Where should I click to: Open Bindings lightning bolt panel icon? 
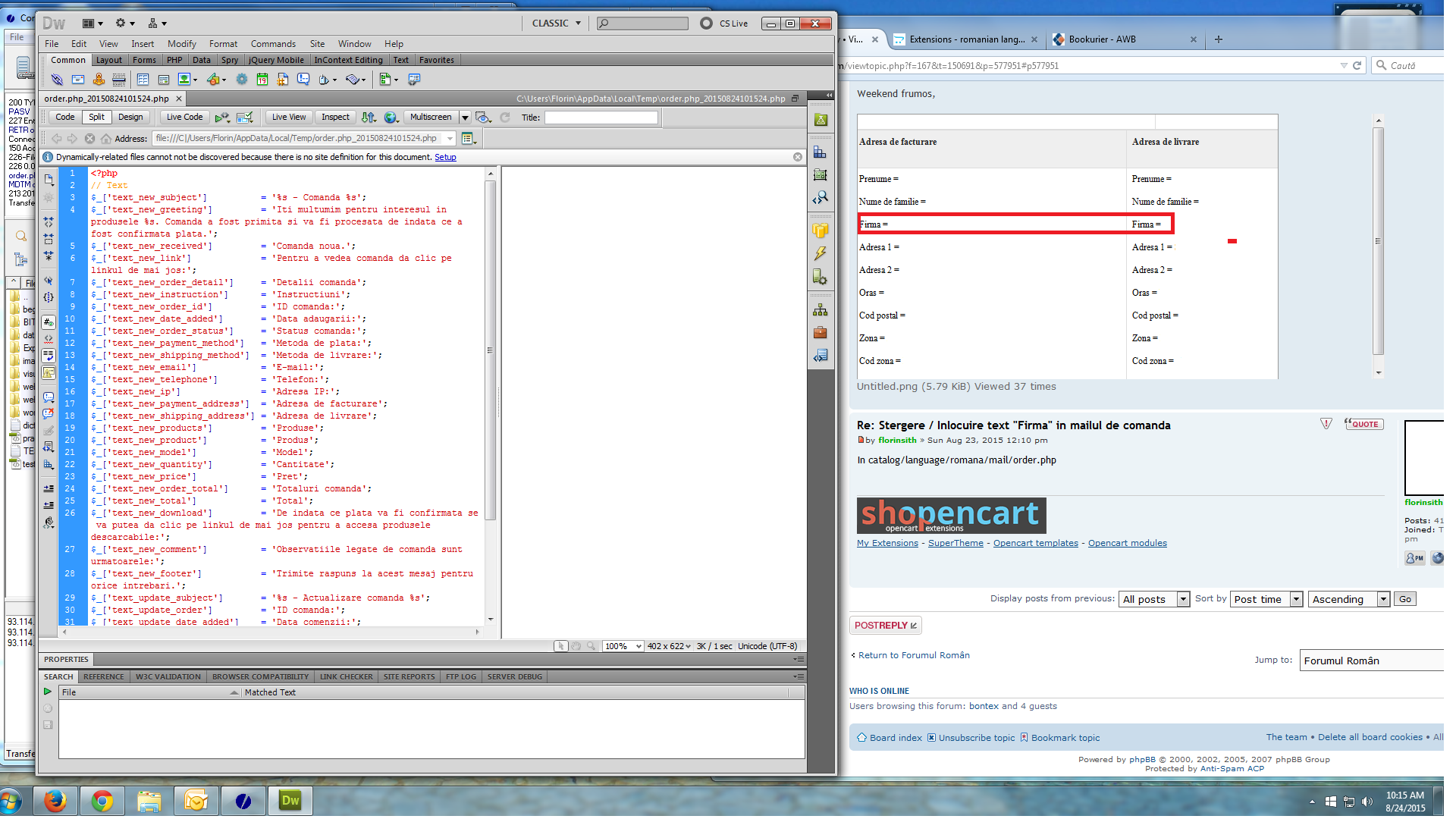point(821,254)
